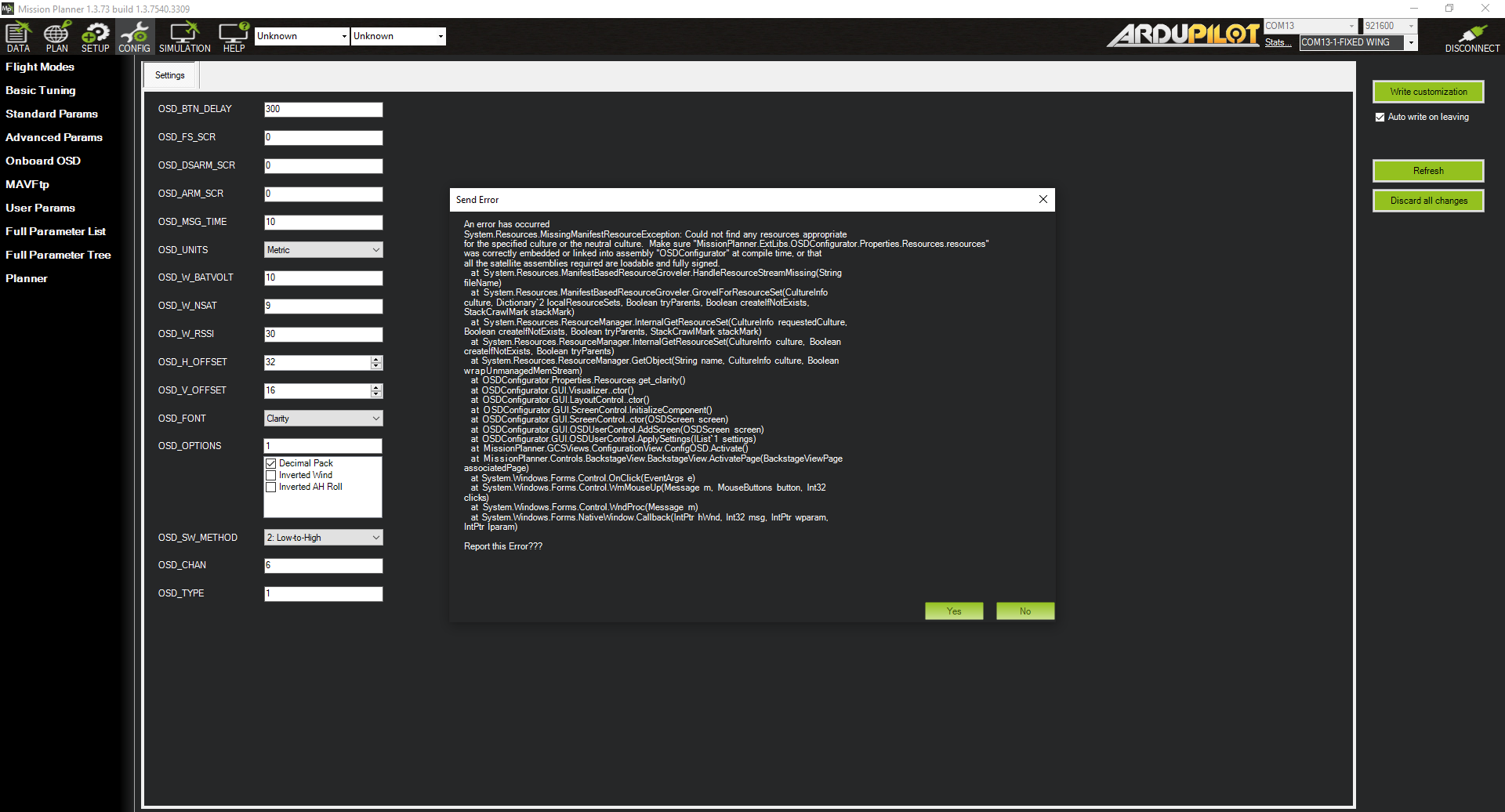Open the Stats... link
Screen dimensions: 1505x812
[1278, 42]
